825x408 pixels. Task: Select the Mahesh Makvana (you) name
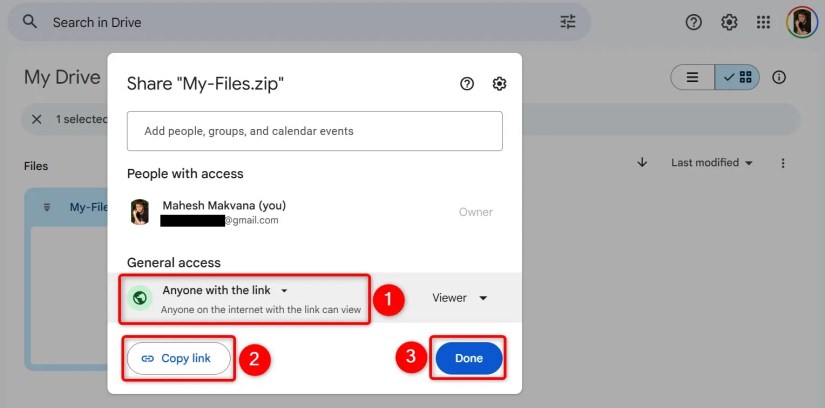(224, 205)
